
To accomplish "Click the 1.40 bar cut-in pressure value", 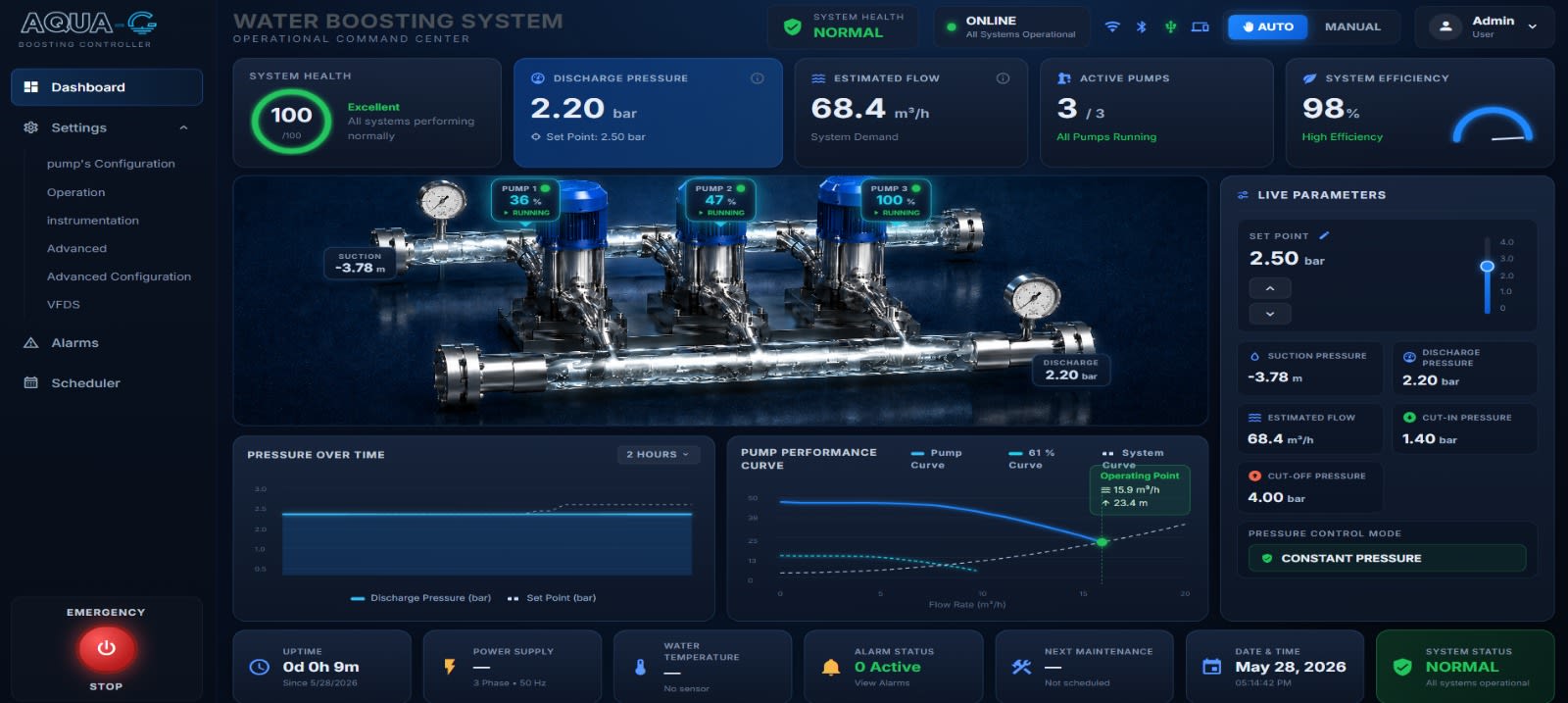I will click(x=1429, y=439).
